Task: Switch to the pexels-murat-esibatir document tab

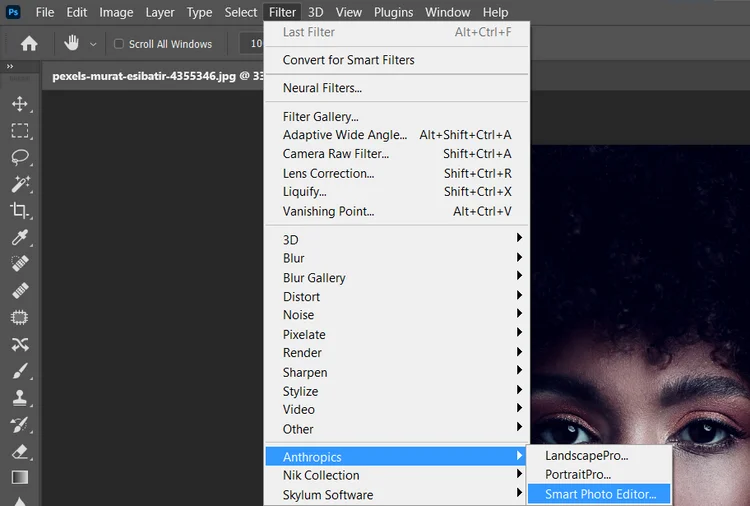Action: (150, 75)
